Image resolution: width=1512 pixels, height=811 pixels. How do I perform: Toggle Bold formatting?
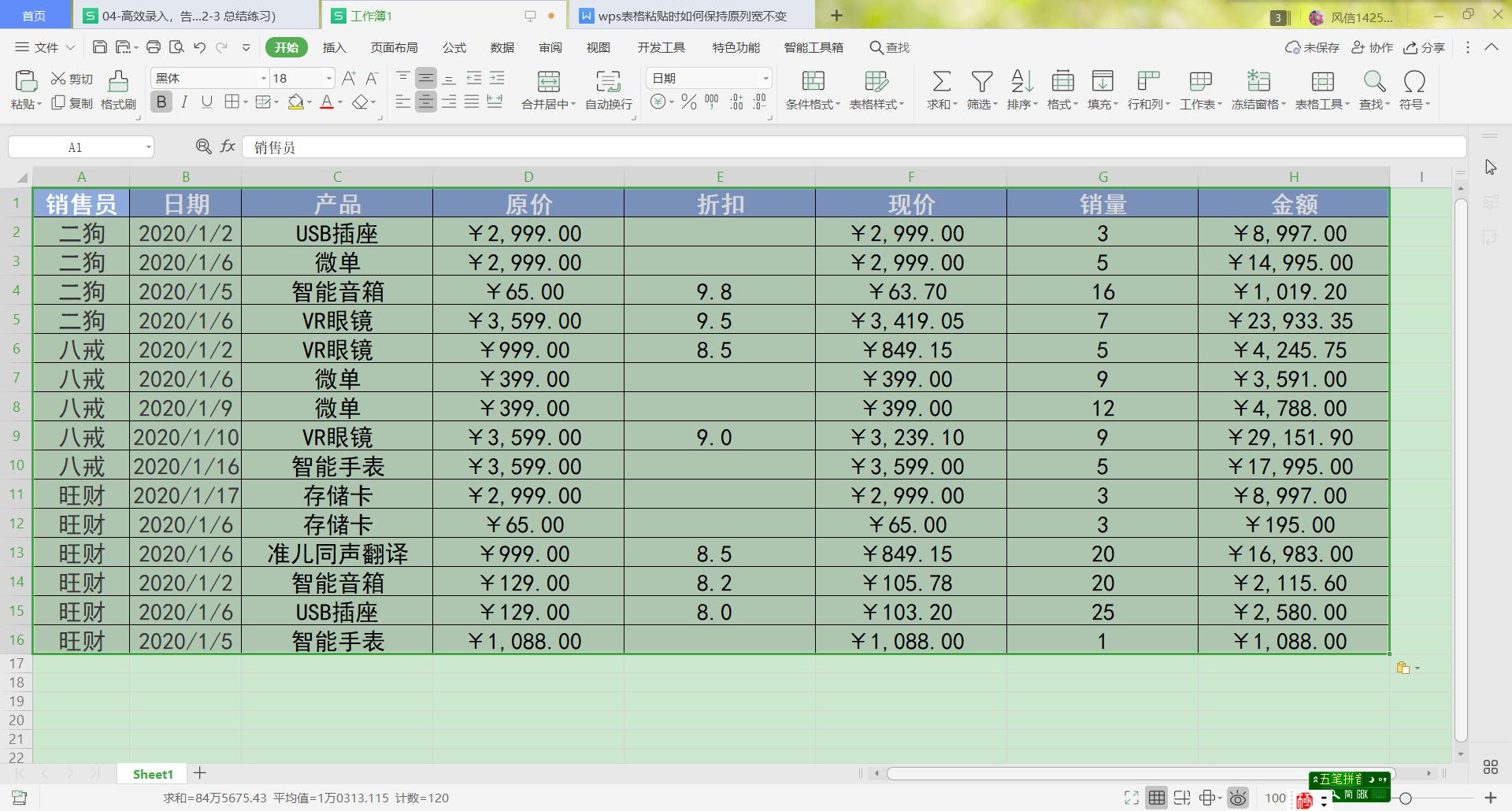[x=161, y=102]
